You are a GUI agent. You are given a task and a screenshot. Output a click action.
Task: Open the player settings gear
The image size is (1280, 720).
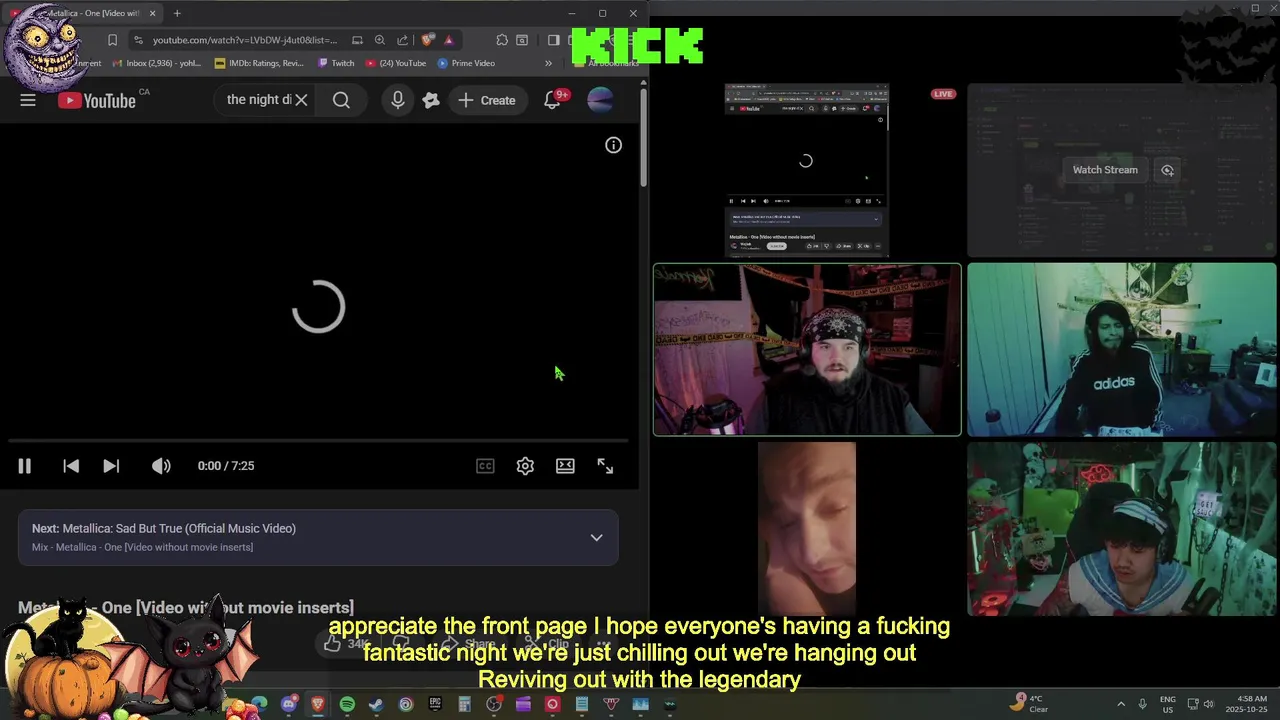point(525,466)
